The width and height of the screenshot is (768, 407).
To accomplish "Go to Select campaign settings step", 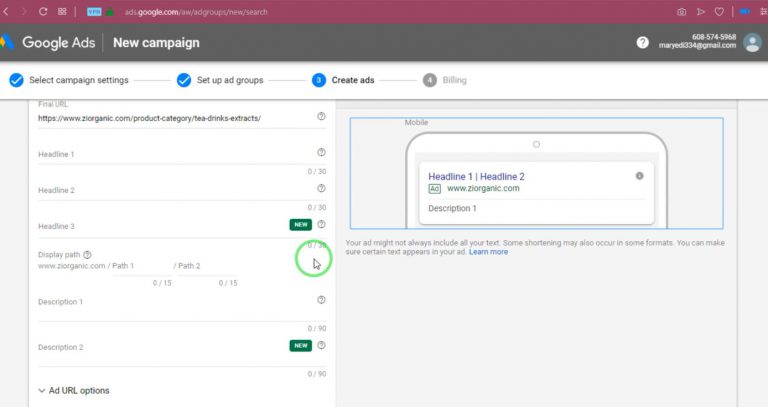I will tap(69, 80).
